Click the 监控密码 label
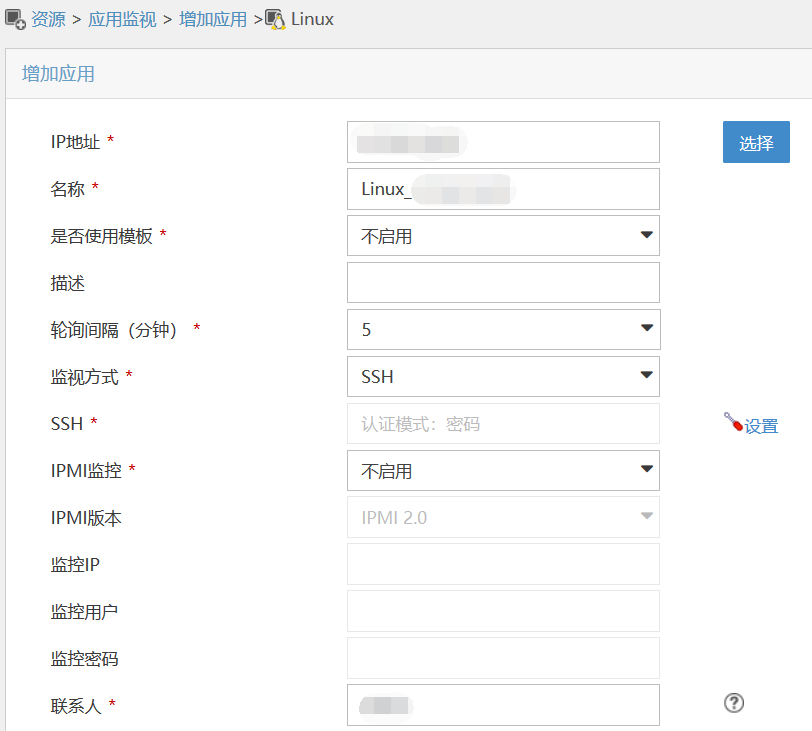The height and width of the screenshot is (731, 812). [x=84, y=659]
